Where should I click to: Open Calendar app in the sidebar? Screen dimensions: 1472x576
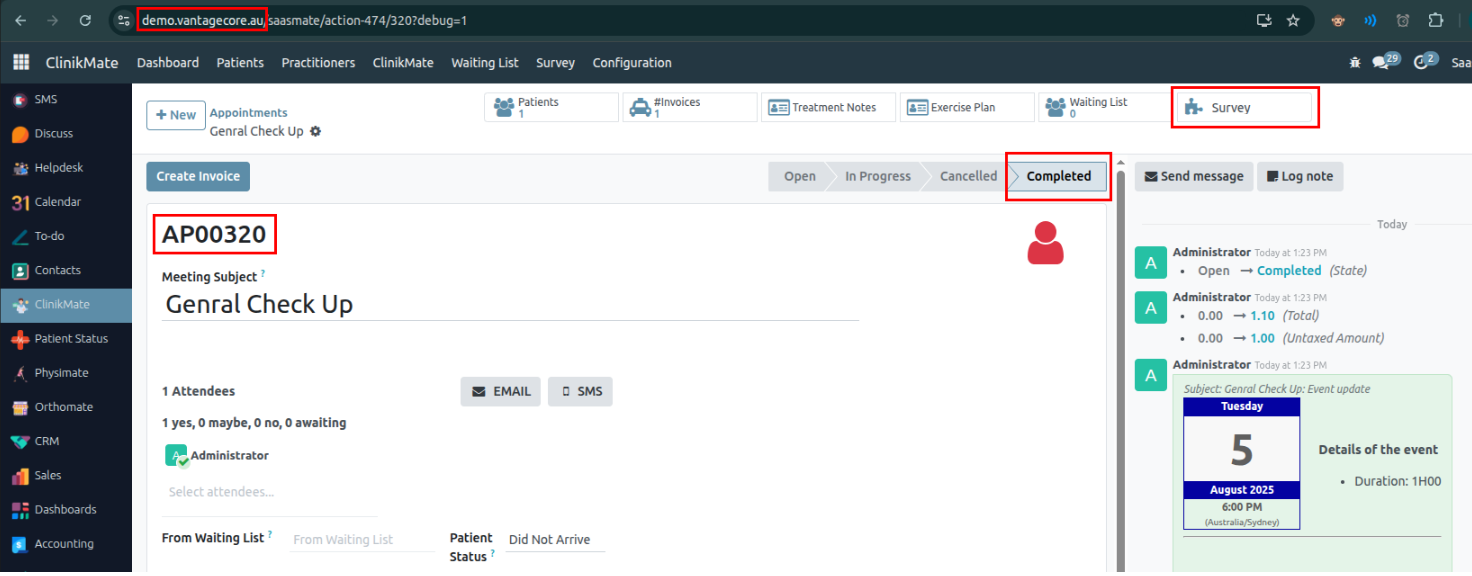click(x=57, y=202)
